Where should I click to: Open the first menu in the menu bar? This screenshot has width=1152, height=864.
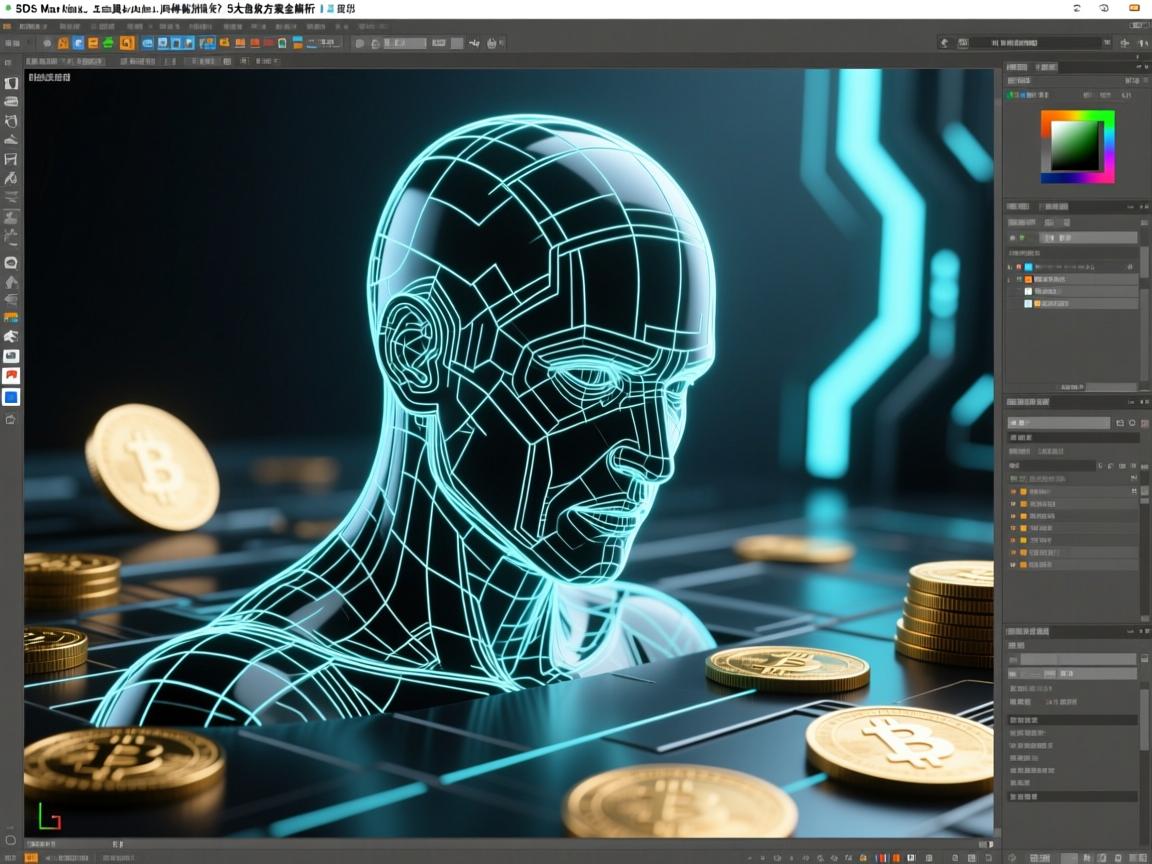(x=8, y=27)
